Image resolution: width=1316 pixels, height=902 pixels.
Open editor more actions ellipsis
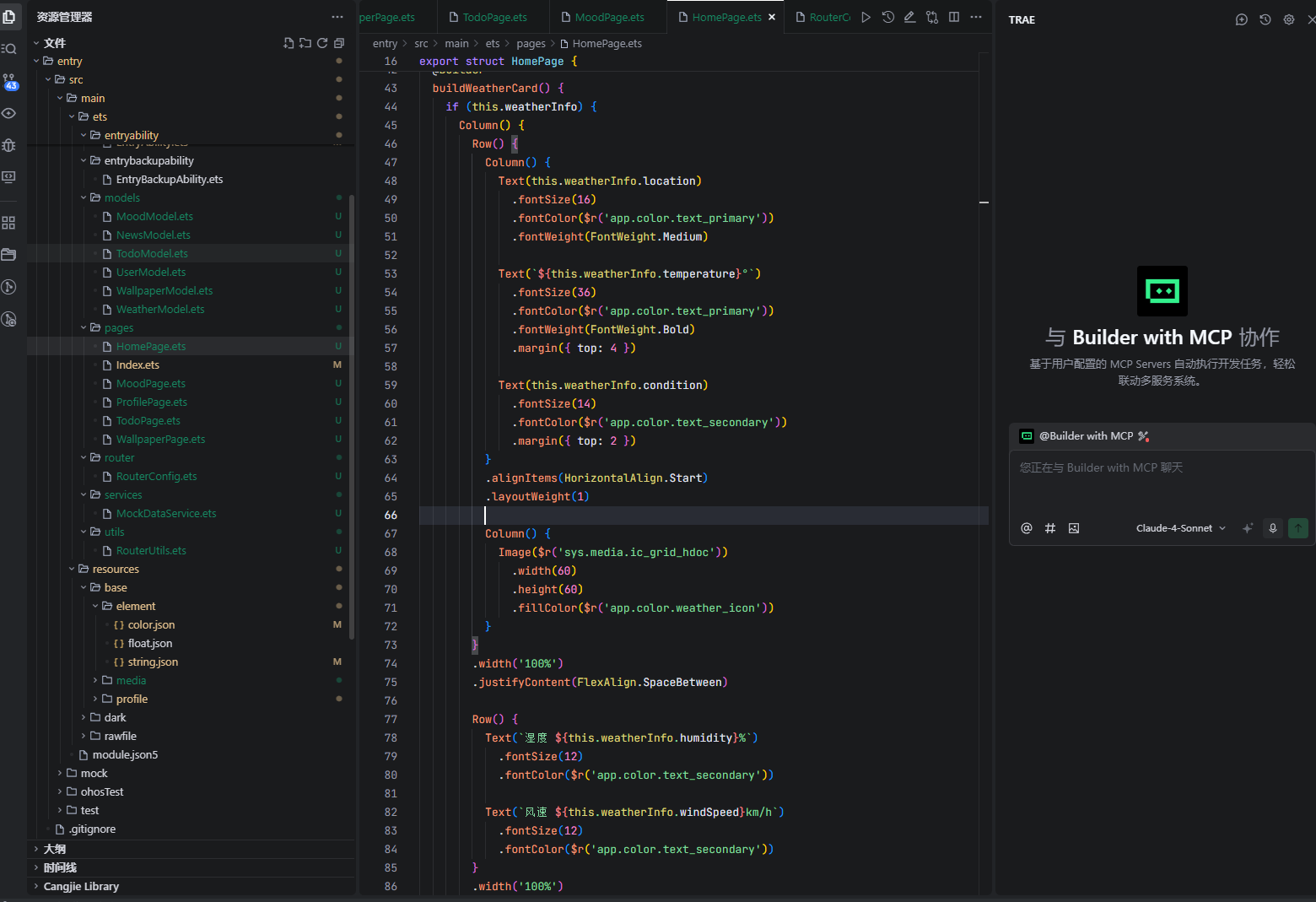pos(976,17)
